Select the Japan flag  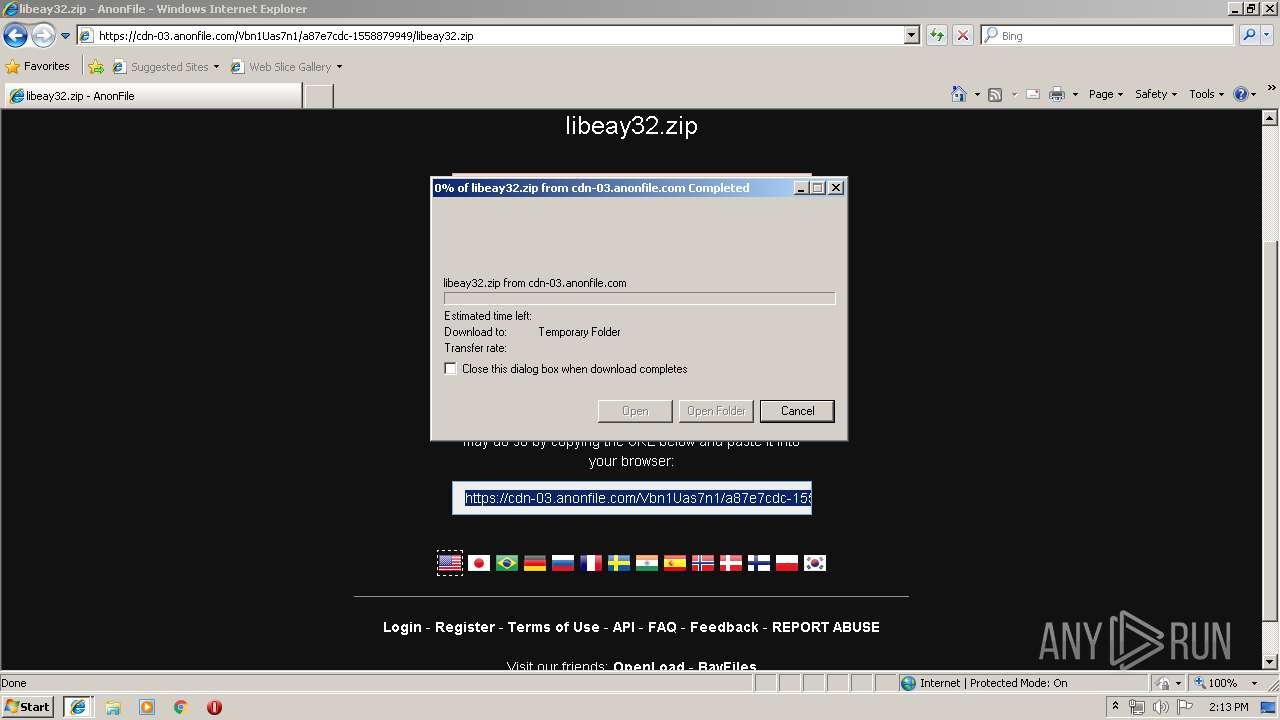coord(479,563)
